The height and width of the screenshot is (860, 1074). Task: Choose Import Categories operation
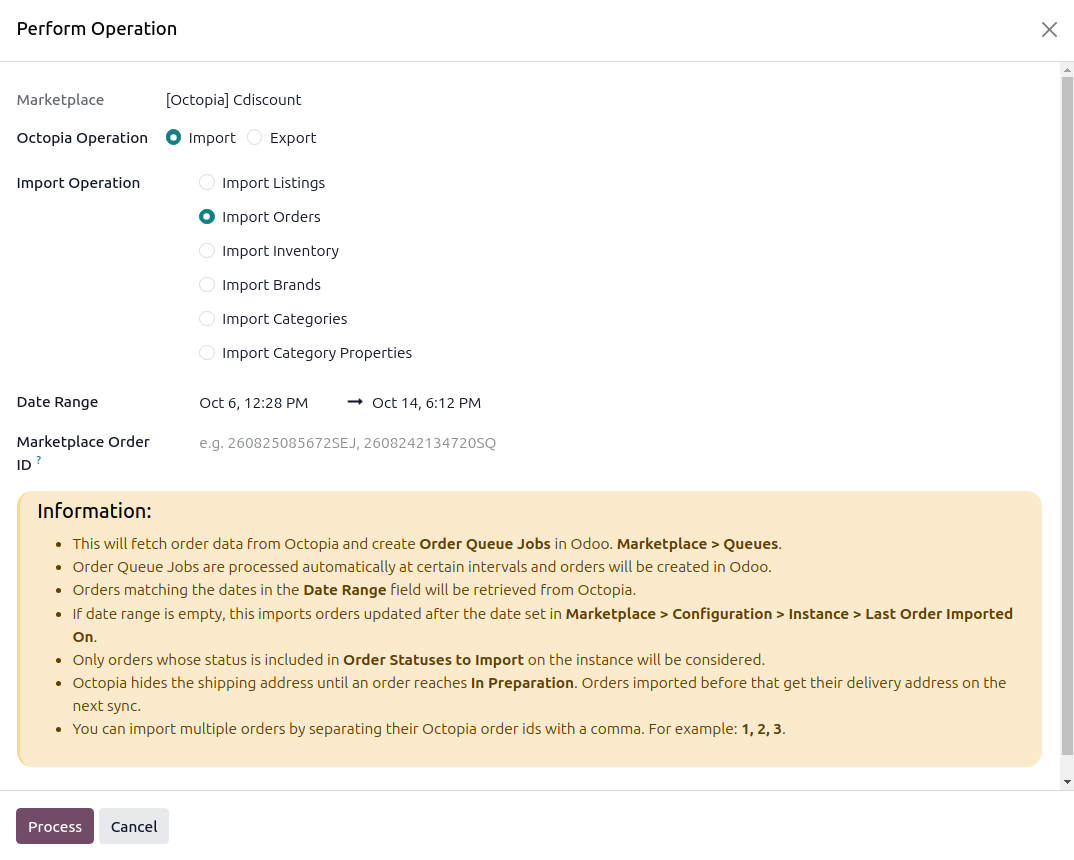pos(207,318)
